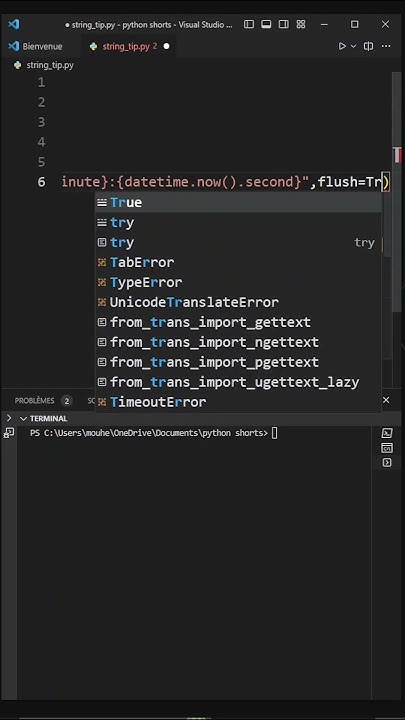Split the editor to the right
Image resolution: width=405 pixels, height=720 pixels.
click(368, 46)
